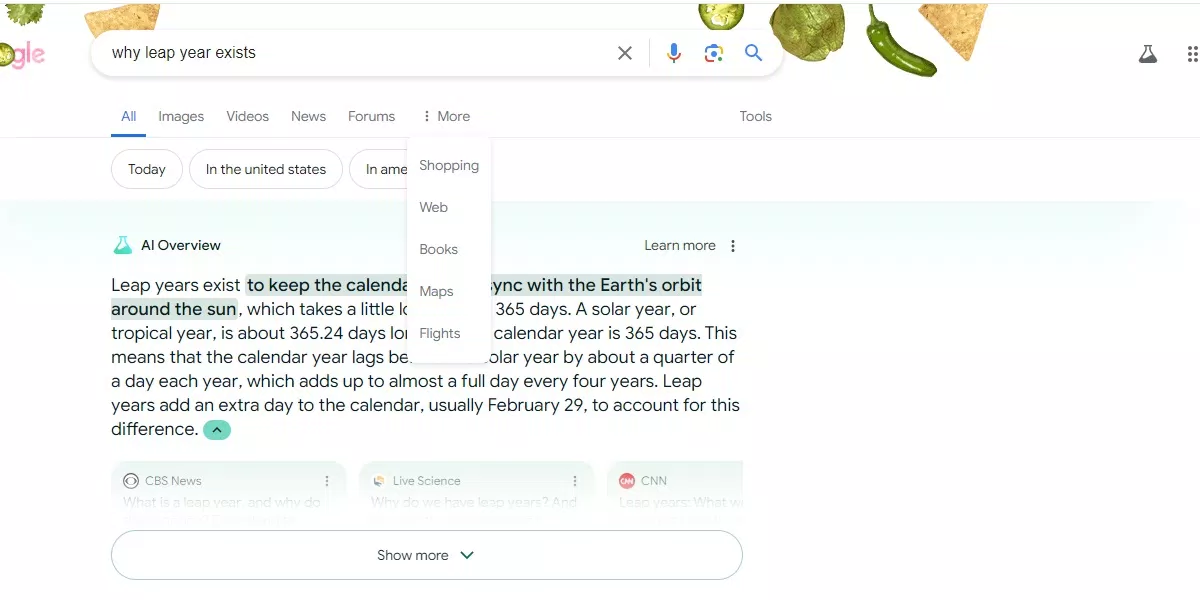Open Tools for search filtering

click(755, 116)
